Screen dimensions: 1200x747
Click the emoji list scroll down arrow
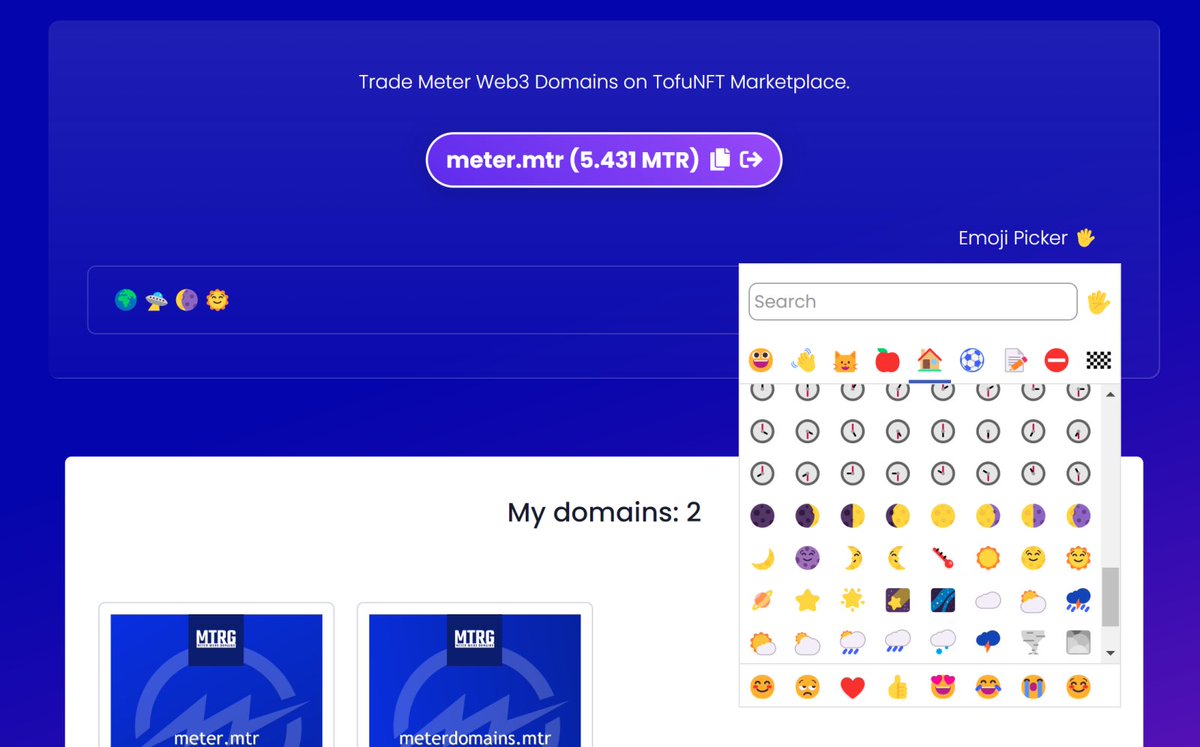point(1110,654)
